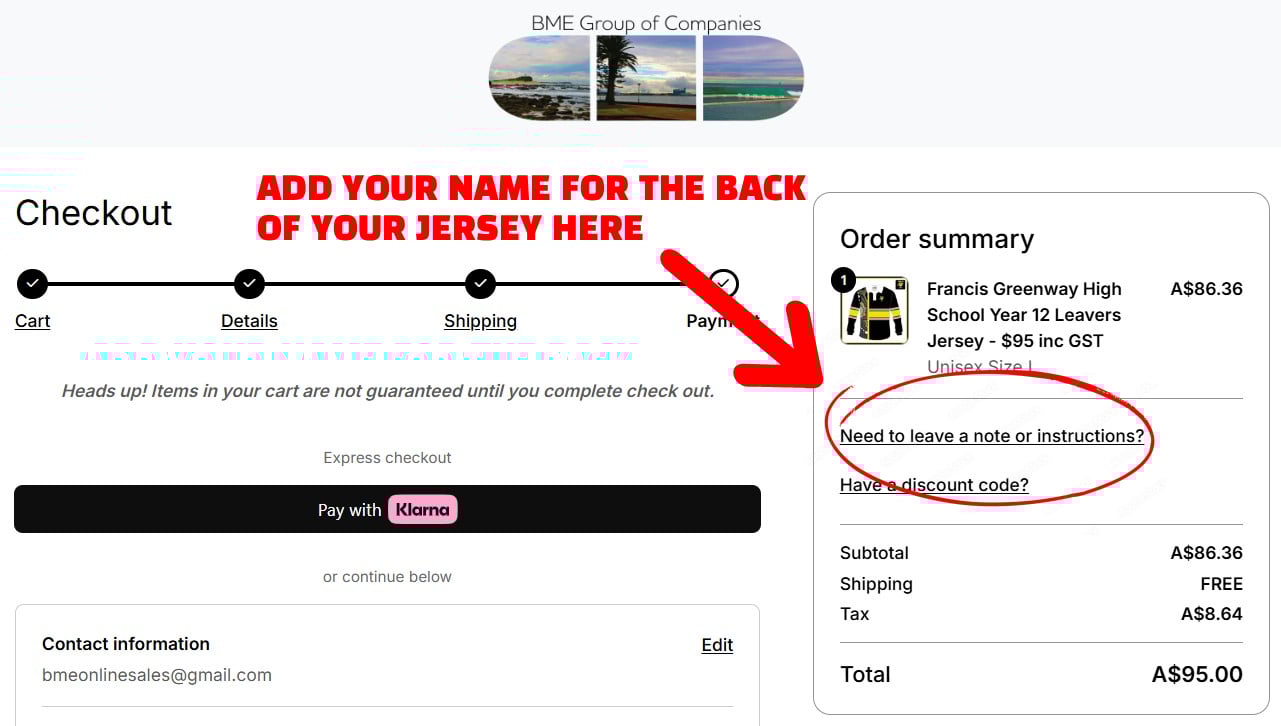
Task: Expand "Need to leave a note or instructions?"
Action: pyautogui.click(x=991, y=436)
